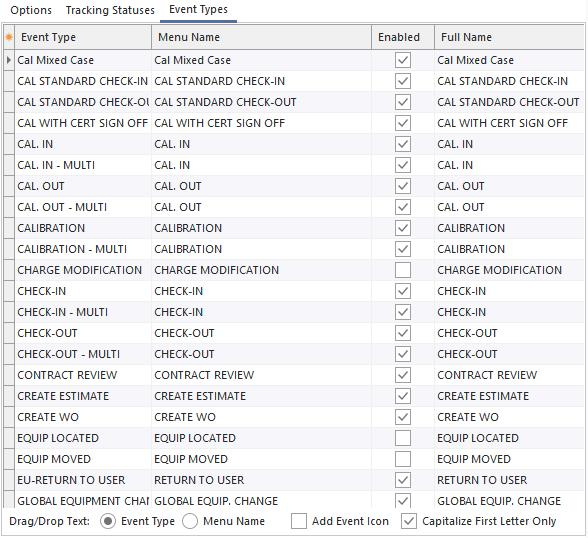Click RETURN TO USER full name cell
The height and width of the screenshot is (538, 588).
(x=509, y=480)
